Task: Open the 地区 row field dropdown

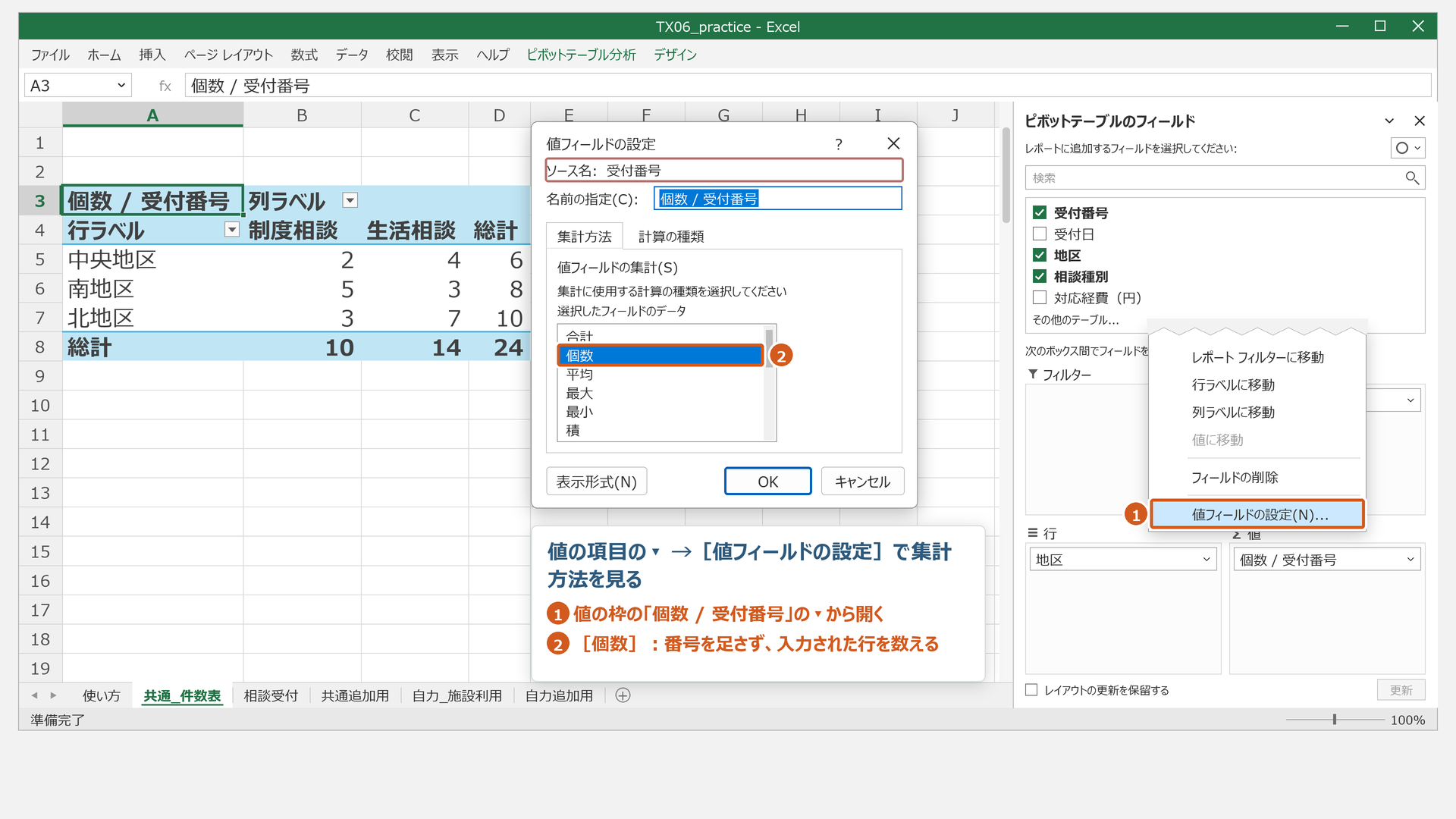Action: [x=1206, y=560]
